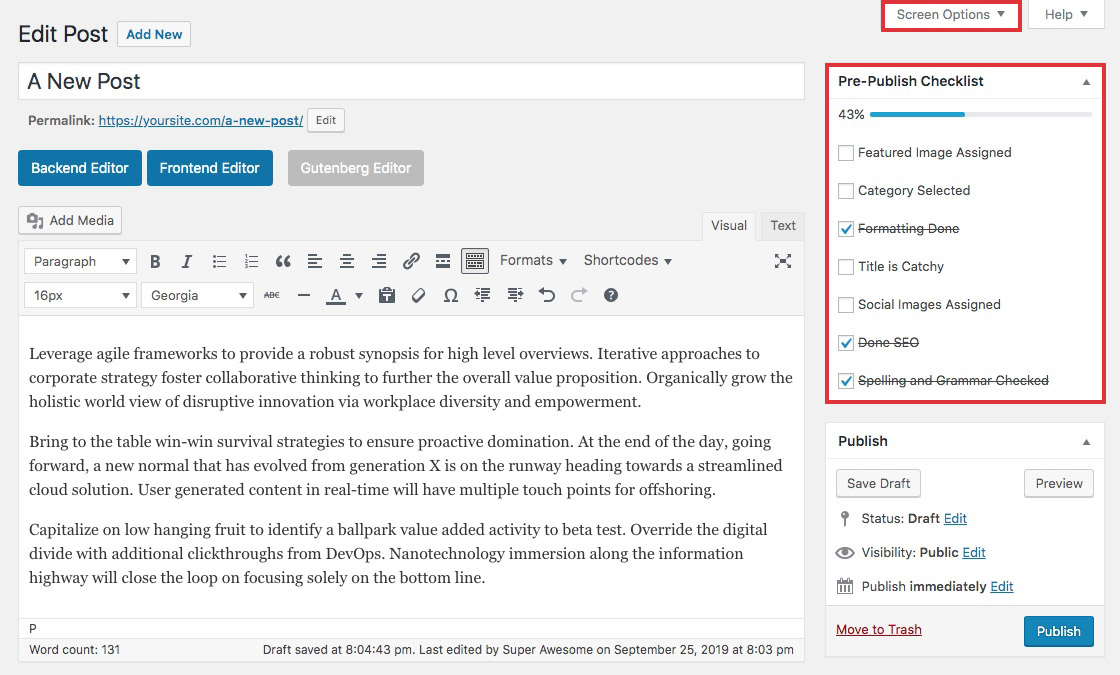This screenshot has height=675, width=1120.
Task: Insert a numbered list
Action: pos(251,261)
